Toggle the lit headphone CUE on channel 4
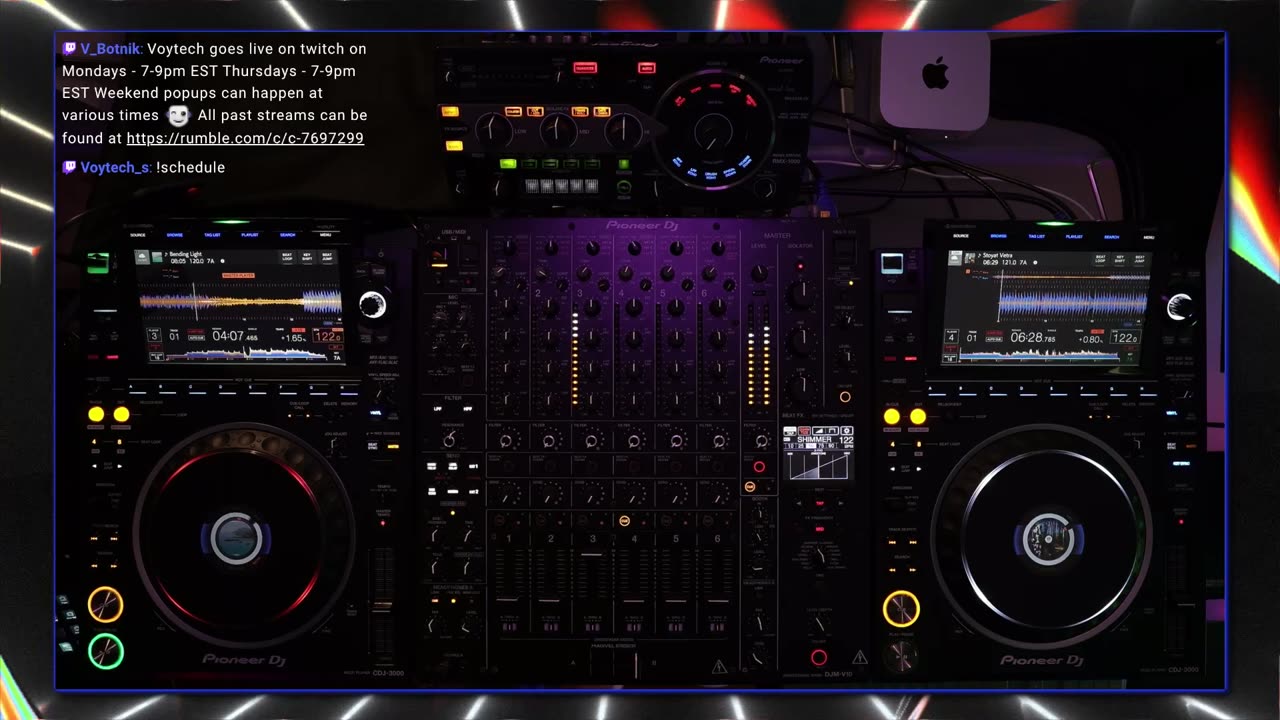Viewport: 1280px width, 720px height. coord(625,521)
